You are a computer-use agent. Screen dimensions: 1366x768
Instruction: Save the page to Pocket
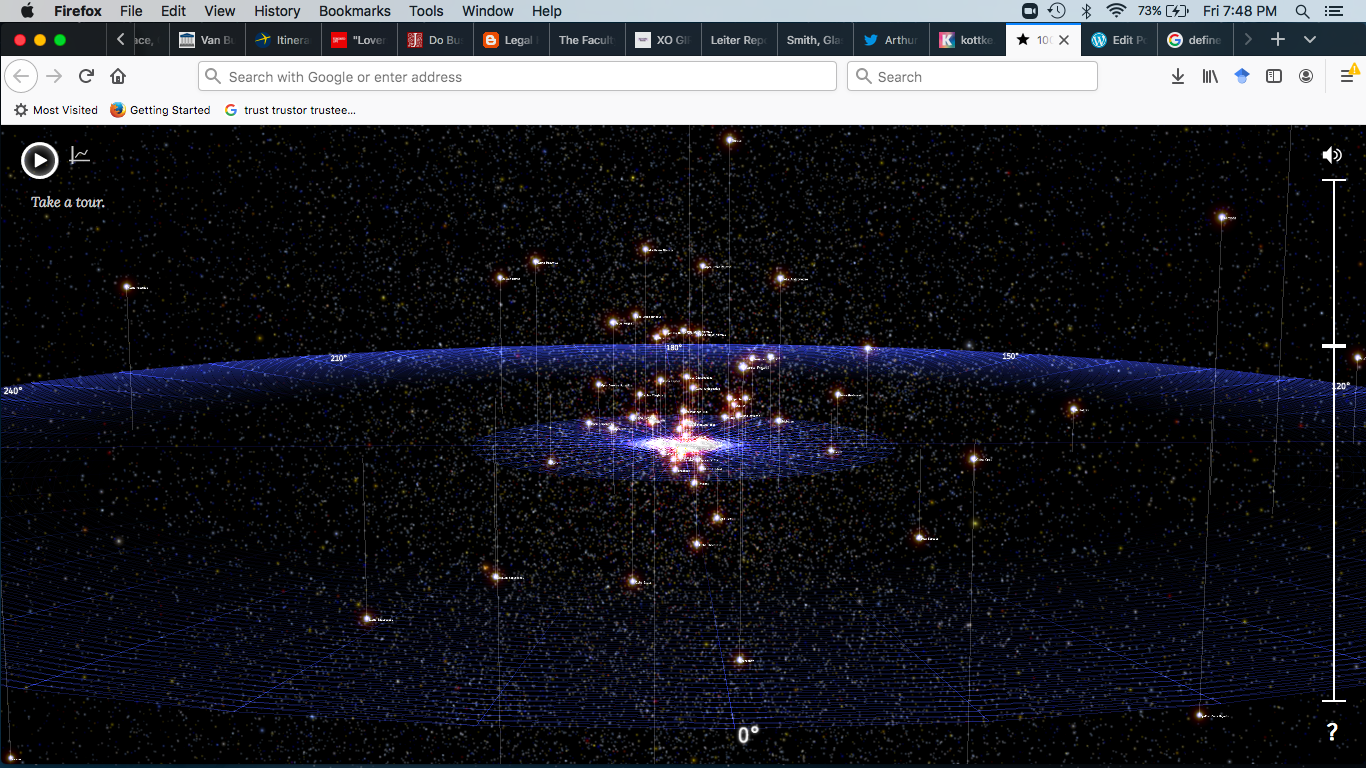(1242, 75)
